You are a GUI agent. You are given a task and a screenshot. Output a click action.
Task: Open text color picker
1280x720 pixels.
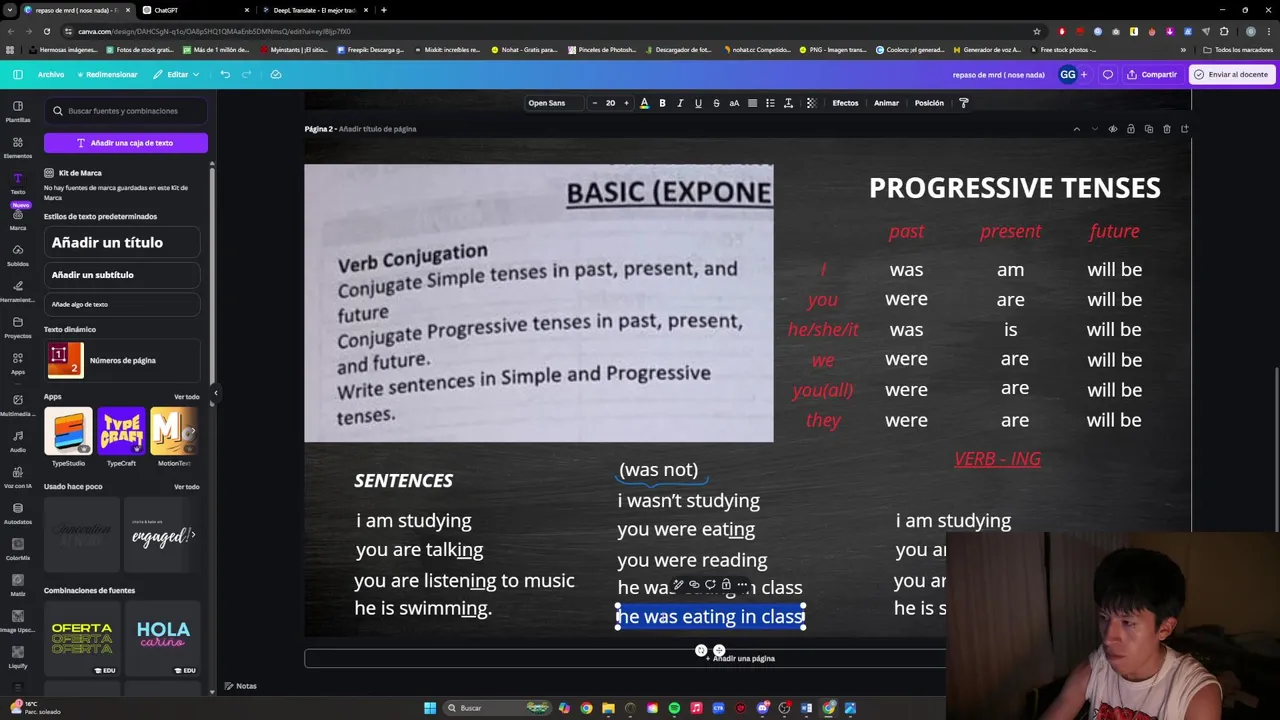(644, 103)
